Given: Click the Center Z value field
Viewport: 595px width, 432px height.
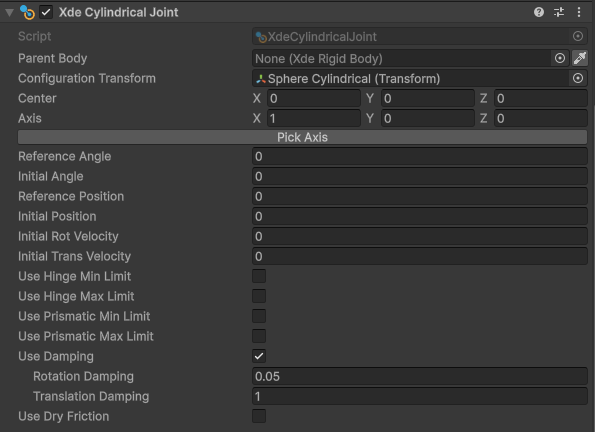Looking at the screenshot, I should [541, 98].
